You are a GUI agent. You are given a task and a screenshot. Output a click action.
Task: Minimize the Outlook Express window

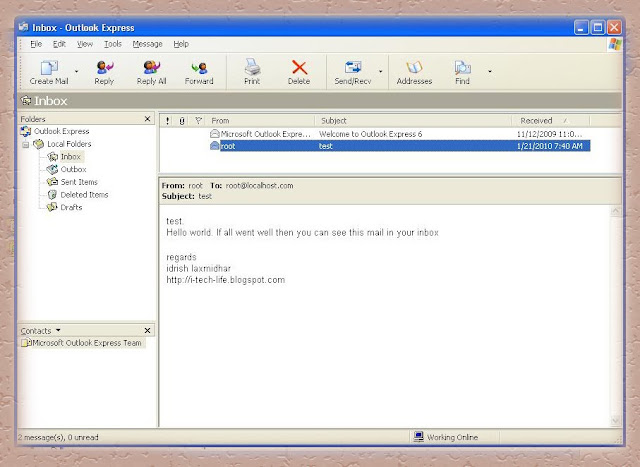coord(581,28)
